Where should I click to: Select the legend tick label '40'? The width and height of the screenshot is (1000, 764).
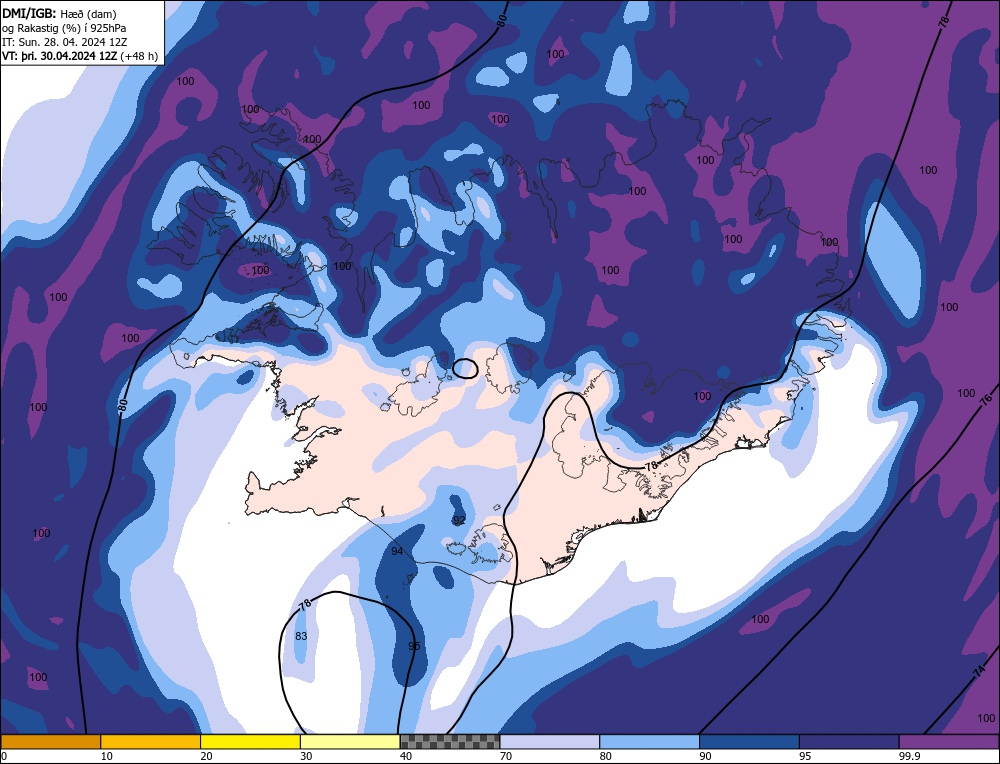click(406, 756)
